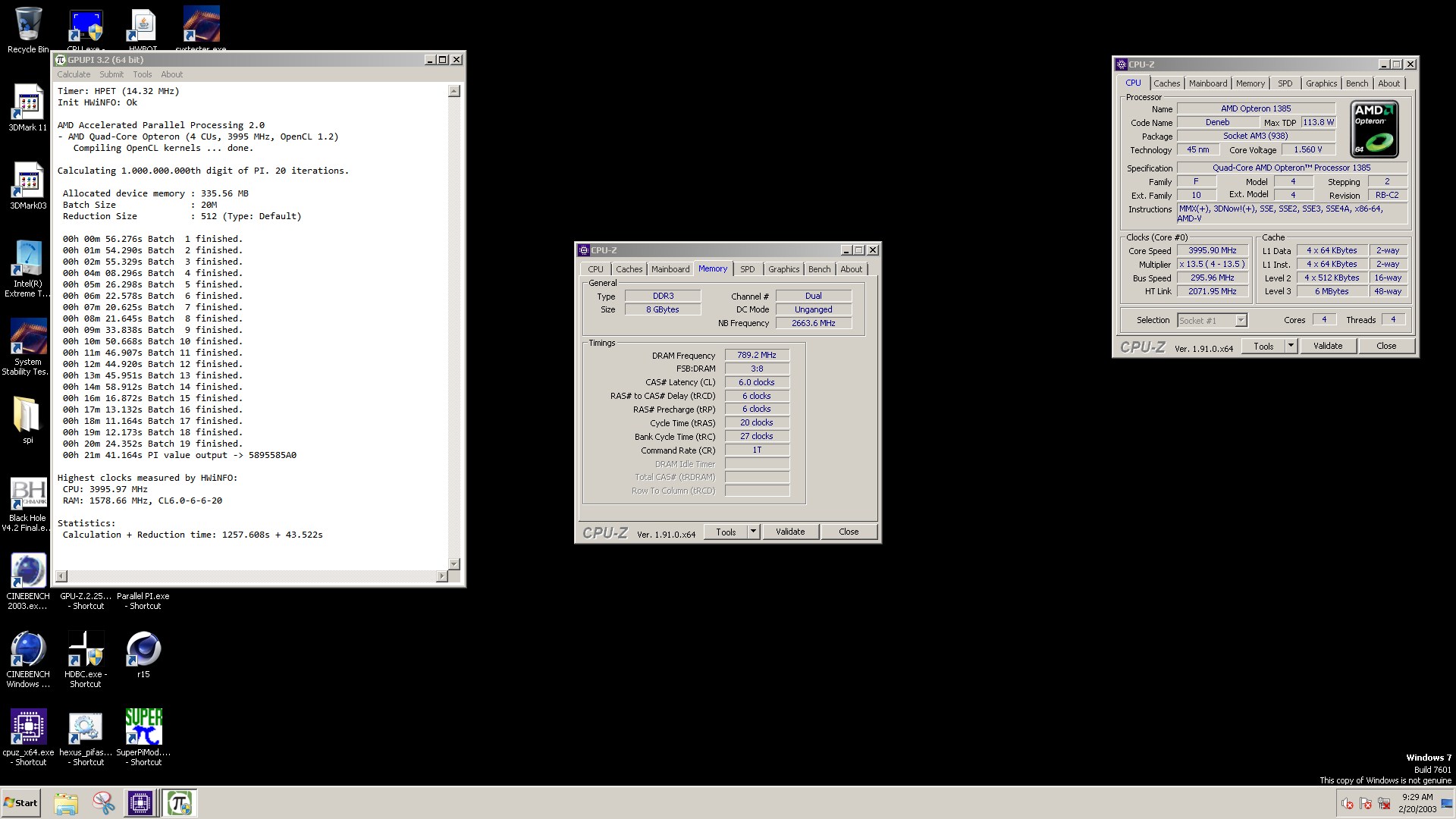The width and height of the screenshot is (1456, 819).
Task: Click the muted volume tray icon
Action: (1347, 803)
